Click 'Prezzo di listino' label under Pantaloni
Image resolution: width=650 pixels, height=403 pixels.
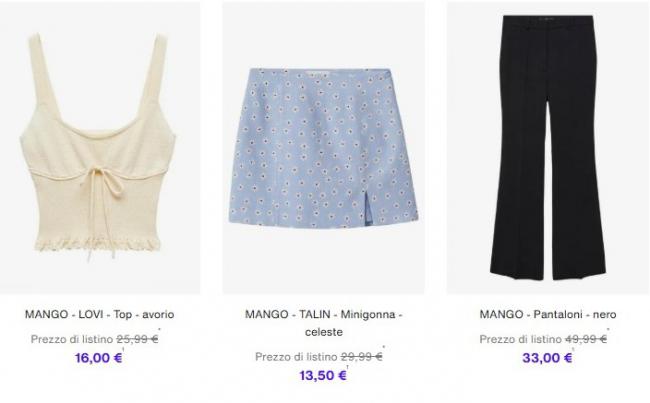click(x=520, y=339)
